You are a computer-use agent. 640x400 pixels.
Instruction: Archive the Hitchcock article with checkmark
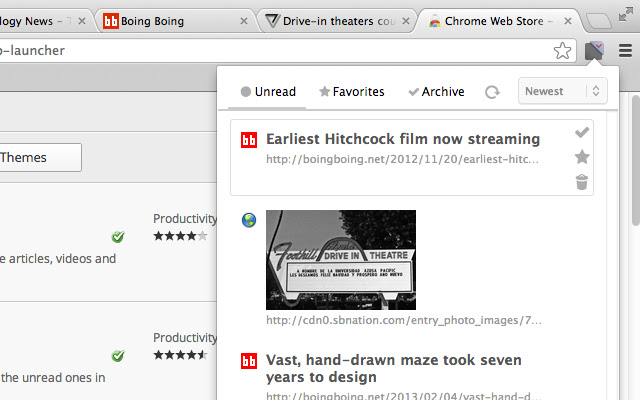[x=582, y=132]
